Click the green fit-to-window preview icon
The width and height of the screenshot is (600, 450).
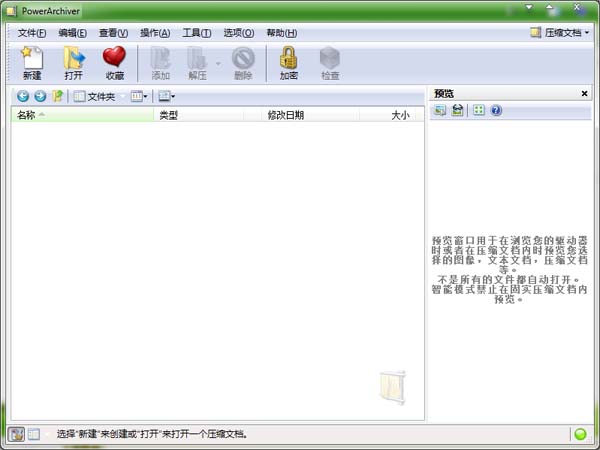479,111
